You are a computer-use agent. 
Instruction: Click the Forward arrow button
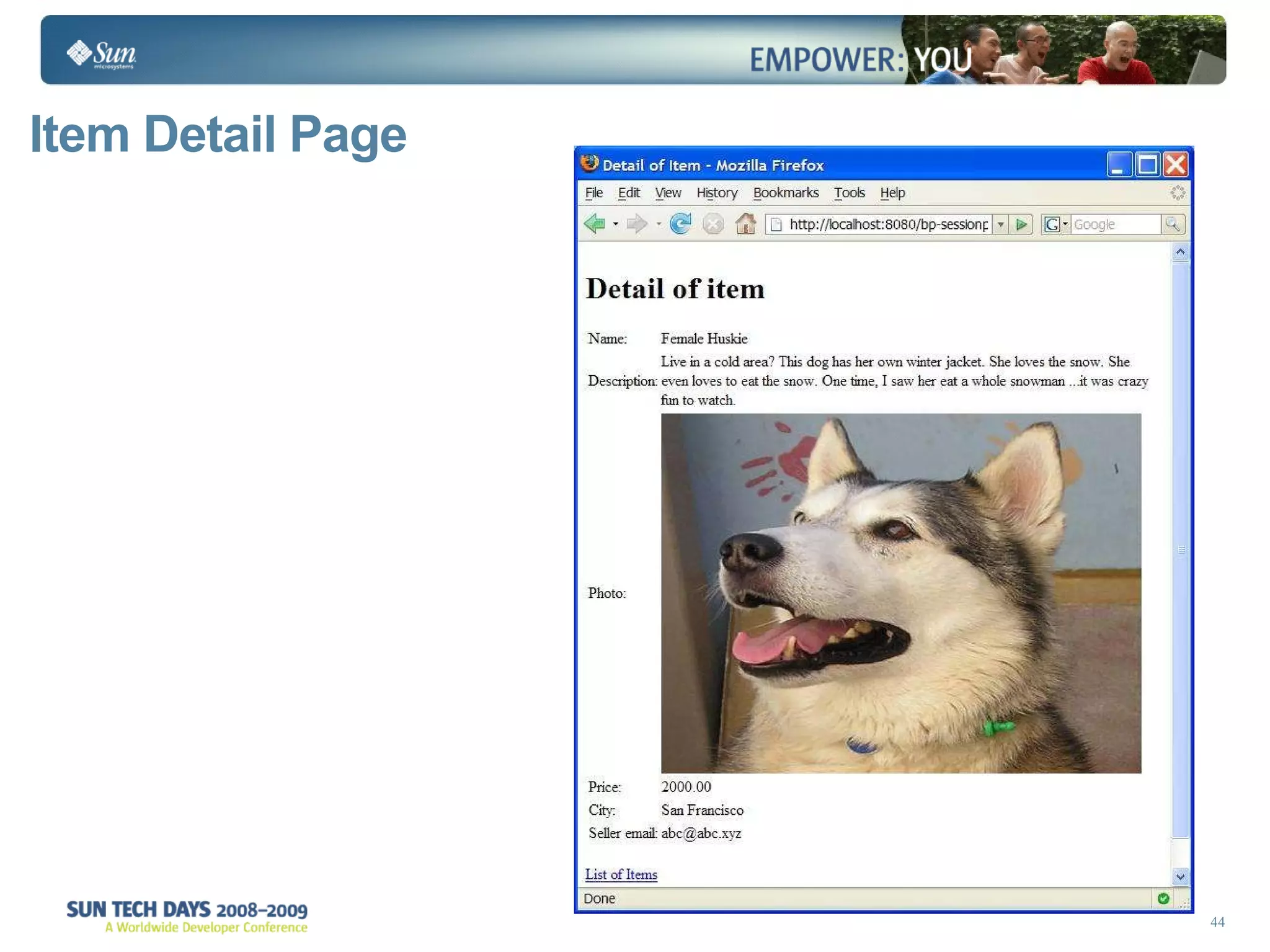click(636, 224)
